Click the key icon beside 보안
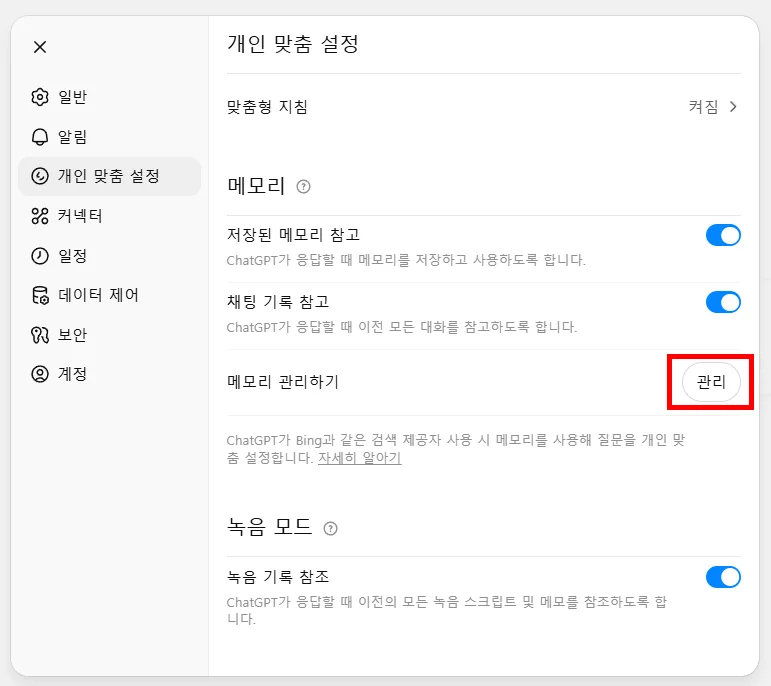The width and height of the screenshot is (771, 686). click(40, 335)
